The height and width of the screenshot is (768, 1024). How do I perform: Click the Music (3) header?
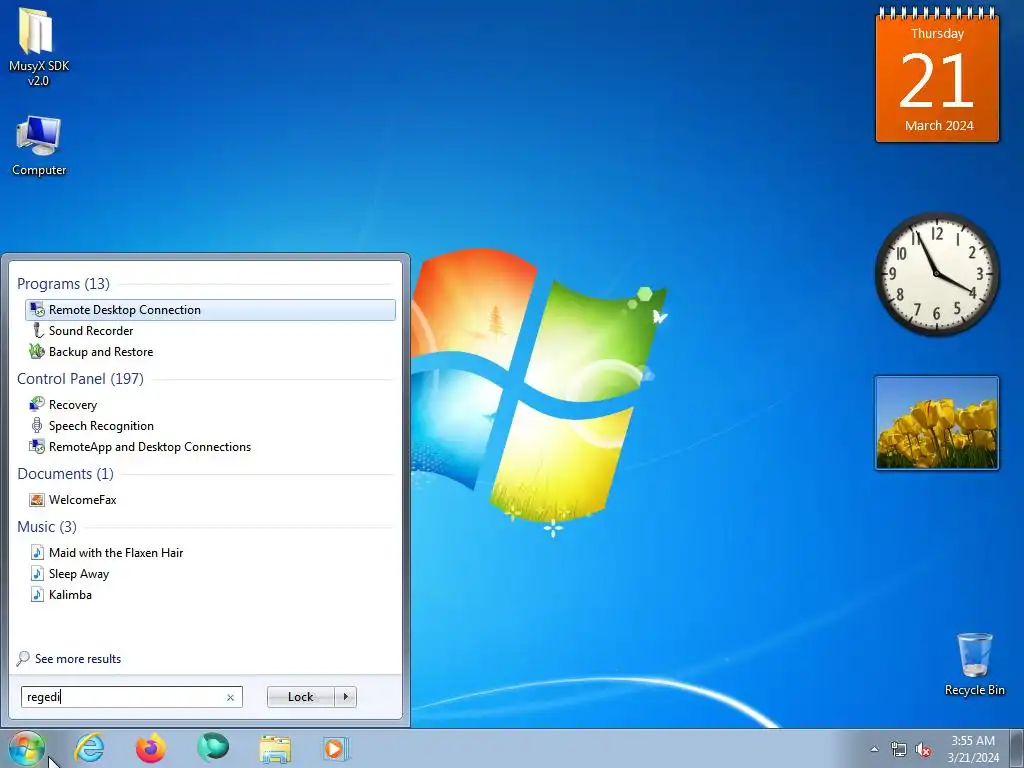pyautogui.click(x=47, y=526)
